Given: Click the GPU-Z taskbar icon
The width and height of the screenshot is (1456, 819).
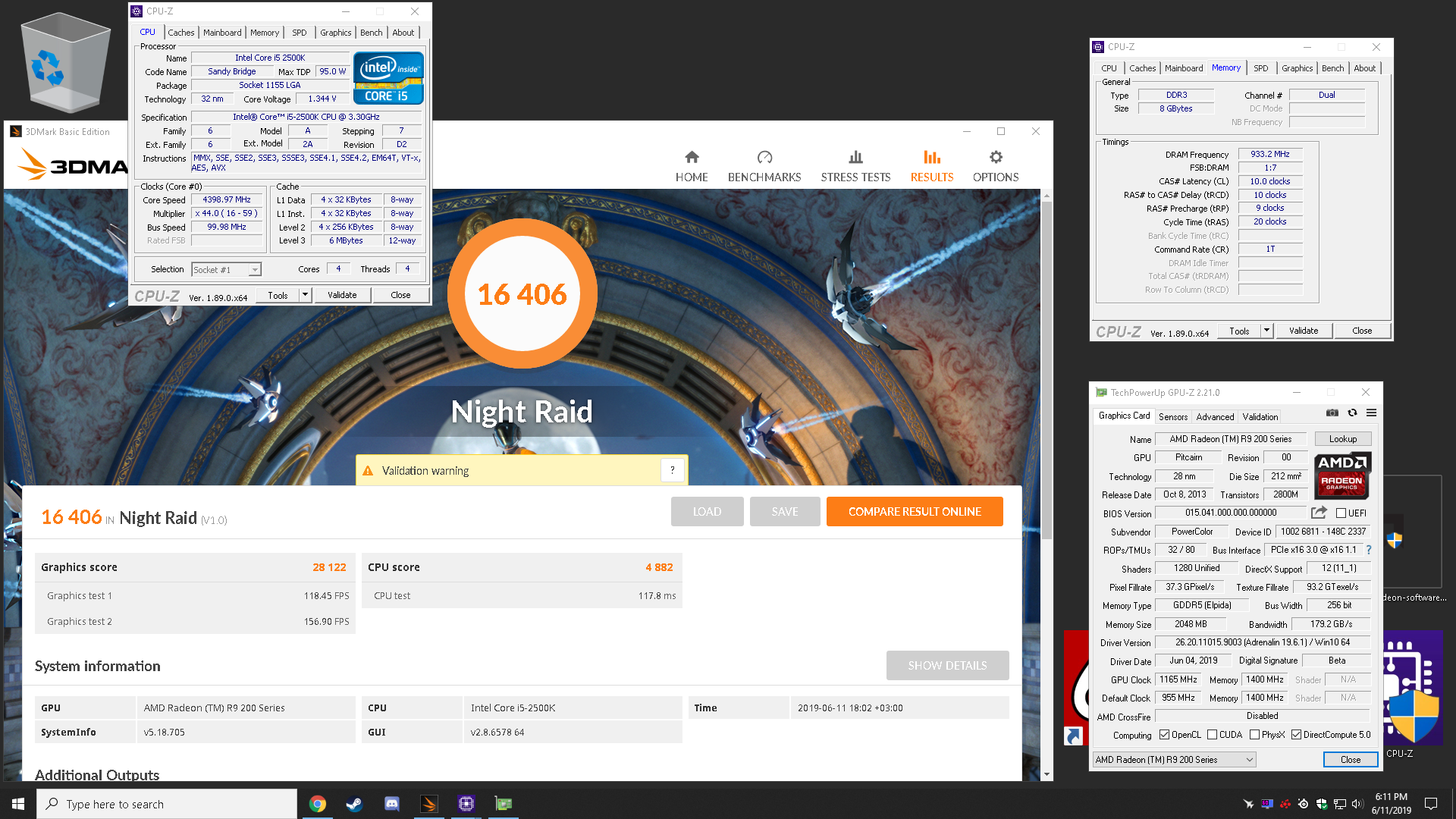Looking at the screenshot, I should [504, 804].
